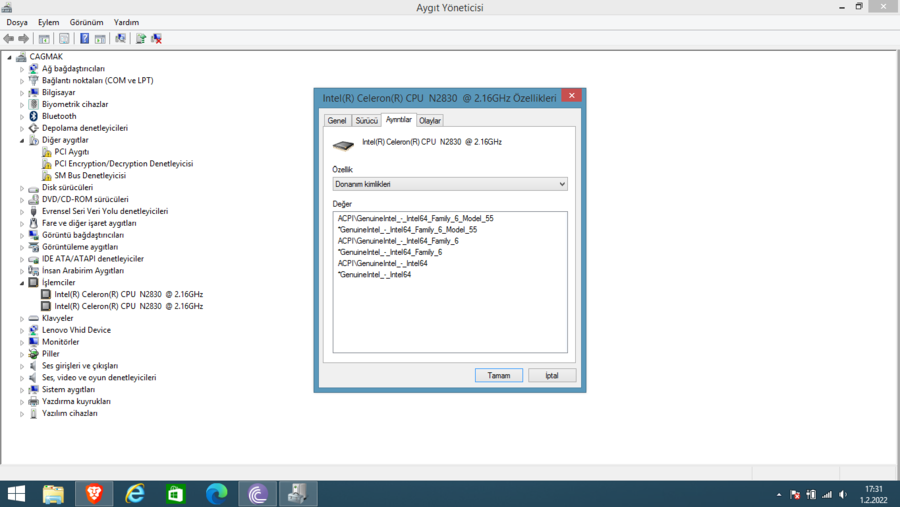Show hidden system tray icons
Screen dimensions: 900x507
coord(779,494)
